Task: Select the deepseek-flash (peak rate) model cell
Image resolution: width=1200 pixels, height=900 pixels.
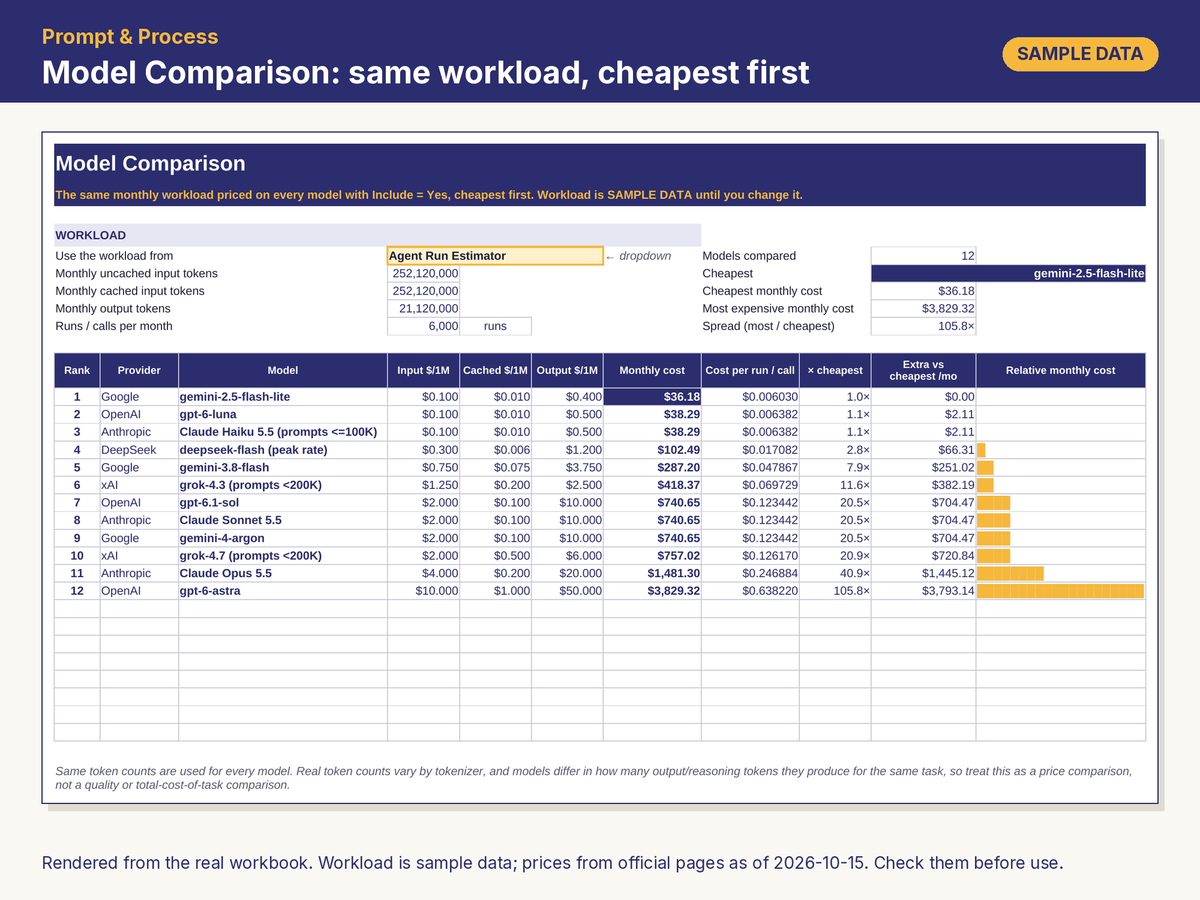Action: 283,450
